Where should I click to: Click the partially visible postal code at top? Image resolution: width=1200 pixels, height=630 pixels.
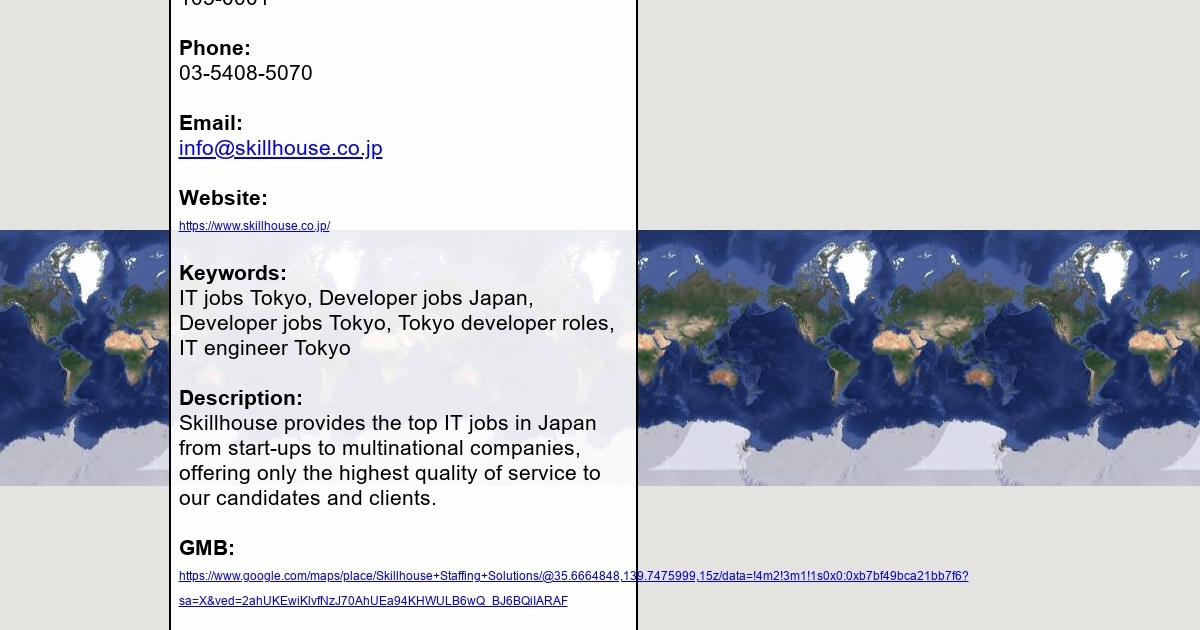coord(224,4)
